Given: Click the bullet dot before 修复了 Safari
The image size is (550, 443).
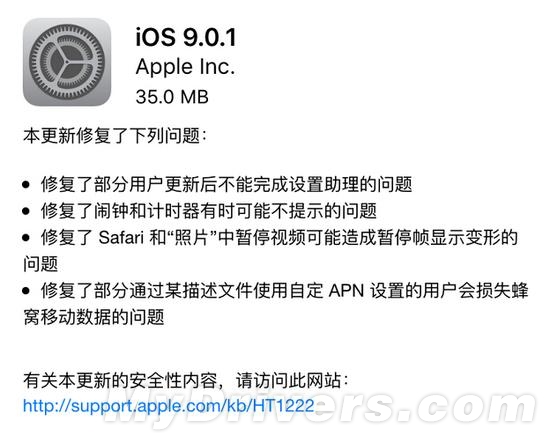Looking at the screenshot, I should (x=26, y=237).
